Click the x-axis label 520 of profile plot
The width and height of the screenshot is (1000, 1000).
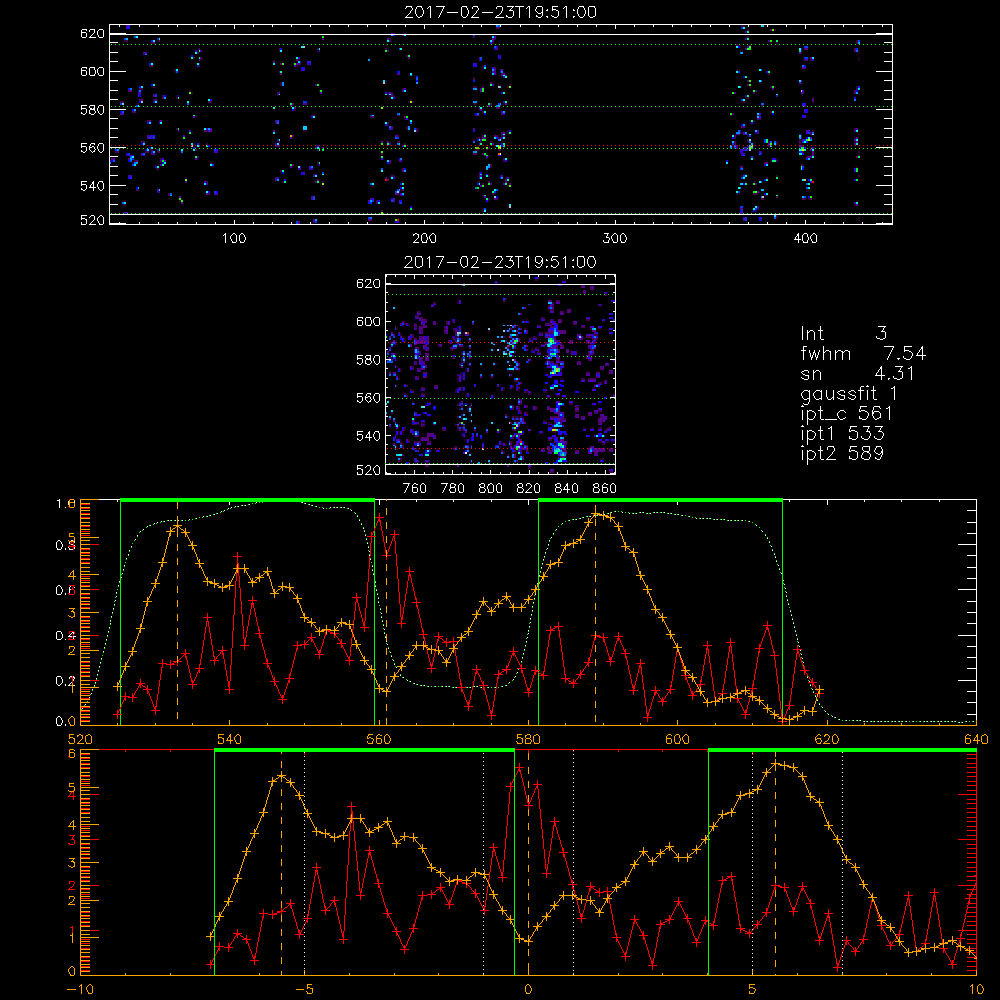click(80, 740)
